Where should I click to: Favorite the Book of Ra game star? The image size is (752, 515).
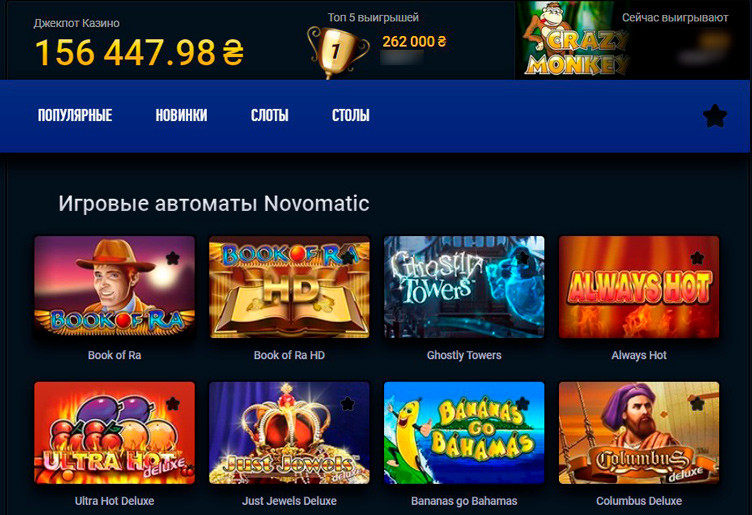click(x=173, y=258)
